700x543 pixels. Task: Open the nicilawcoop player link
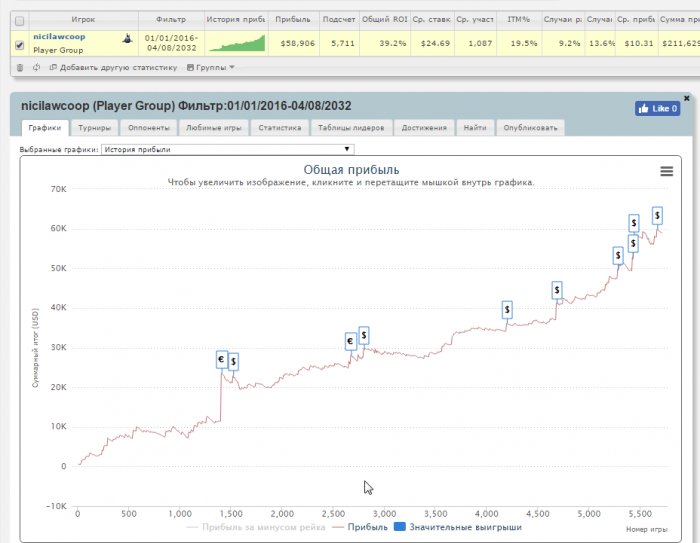click(x=59, y=37)
